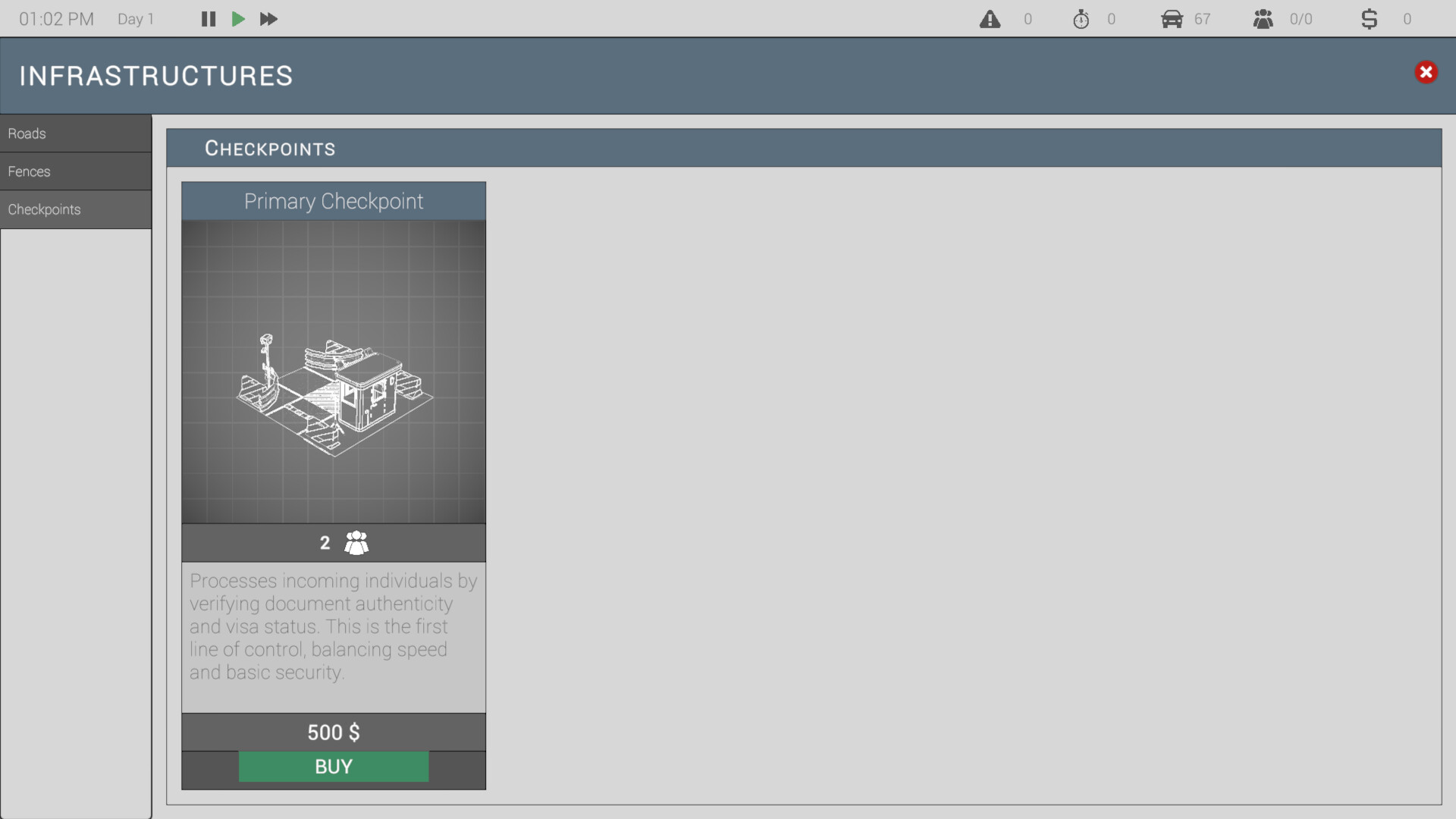Activate fast-forward speed
1456x819 pixels.
(268, 19)
